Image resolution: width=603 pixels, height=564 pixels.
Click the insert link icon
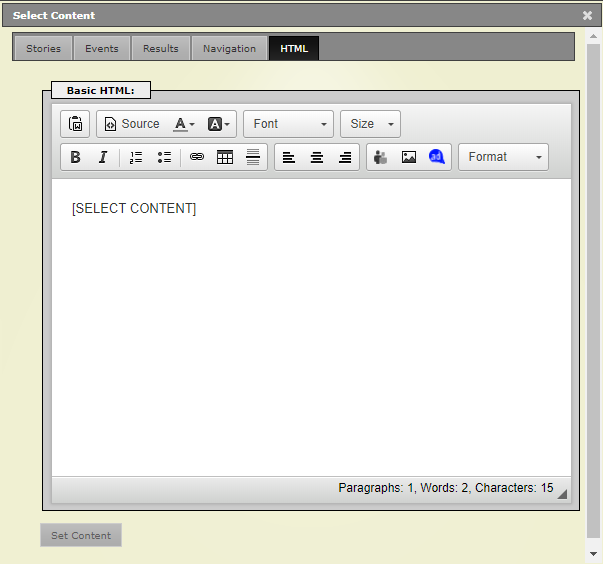click(x=197, y=157)
